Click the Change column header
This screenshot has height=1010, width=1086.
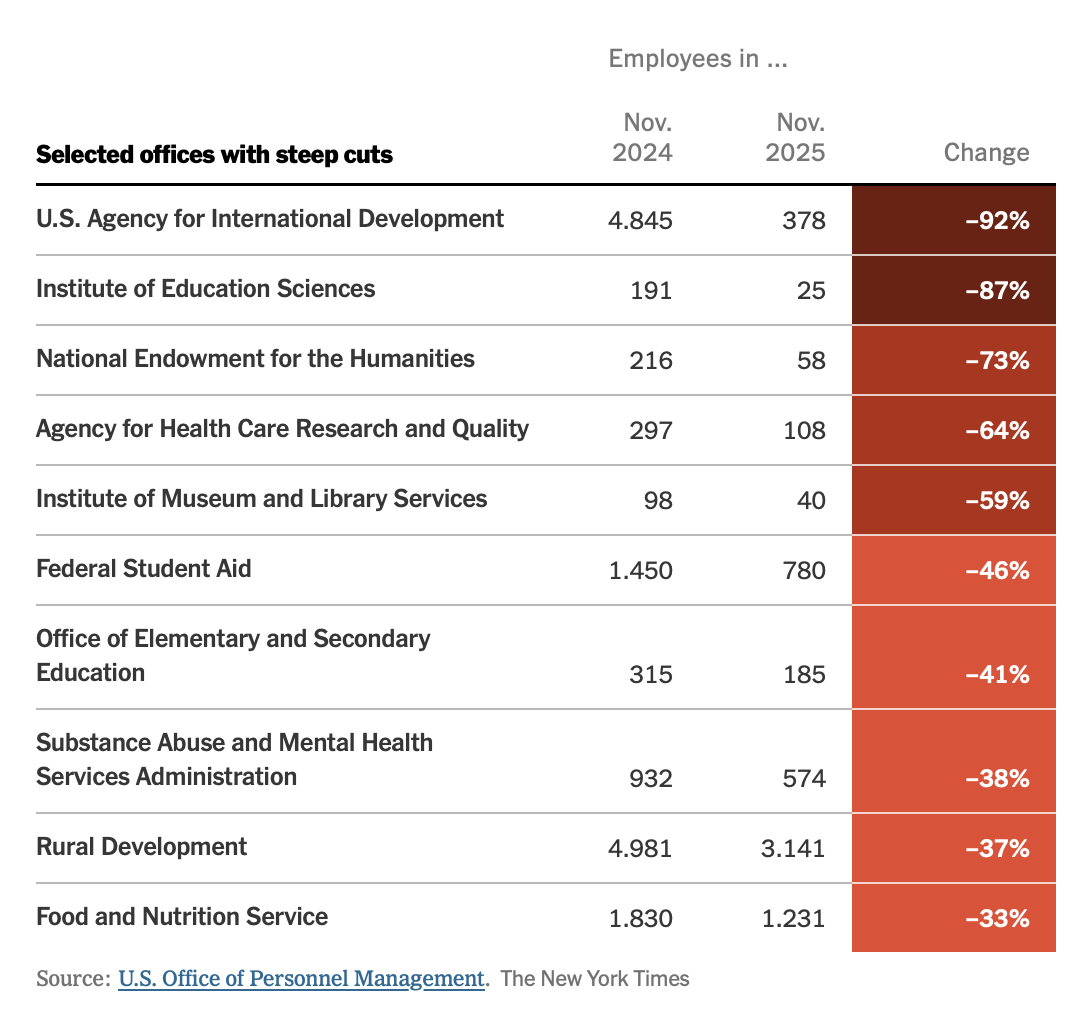986,153
